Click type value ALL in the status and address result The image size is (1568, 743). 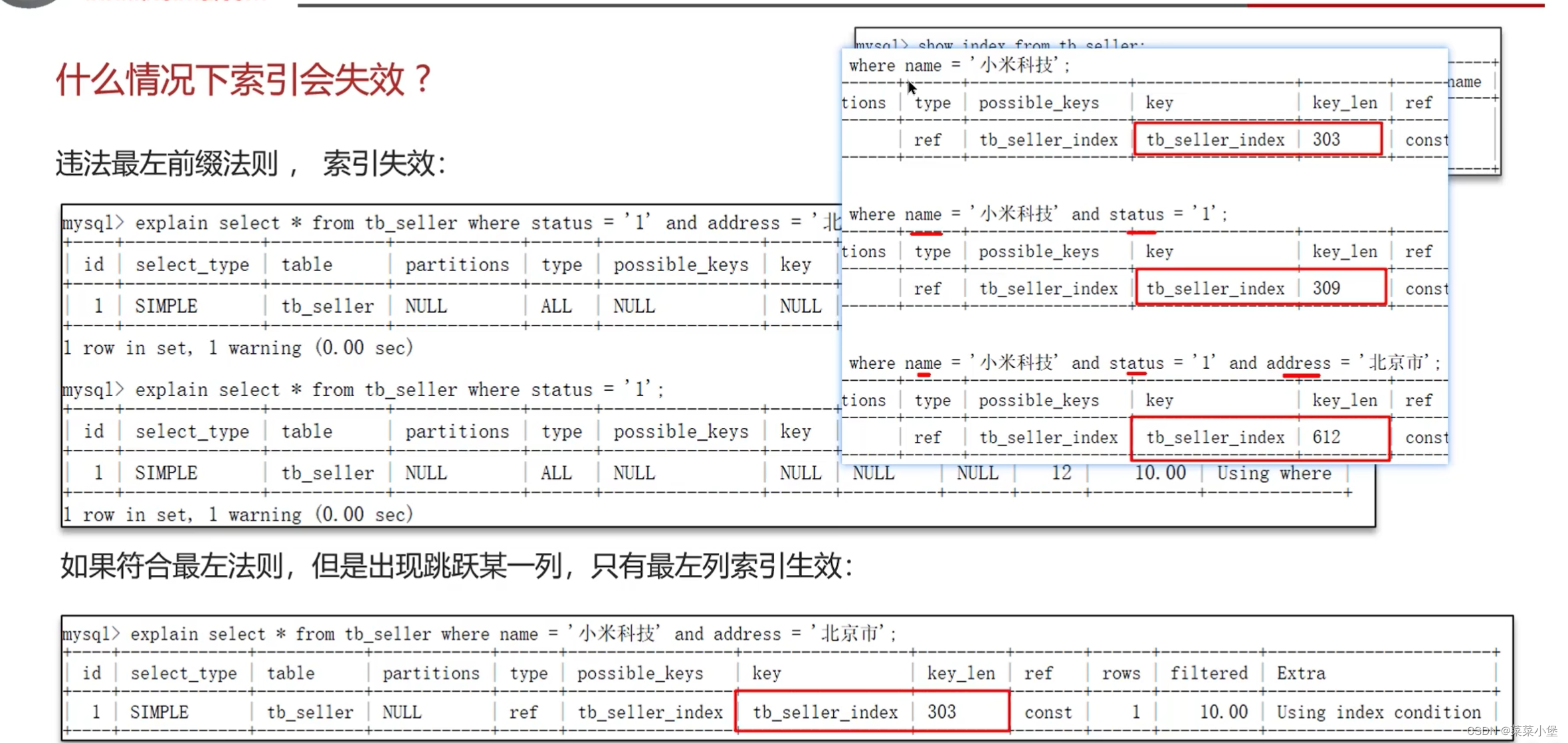click(x=556, y=306)
